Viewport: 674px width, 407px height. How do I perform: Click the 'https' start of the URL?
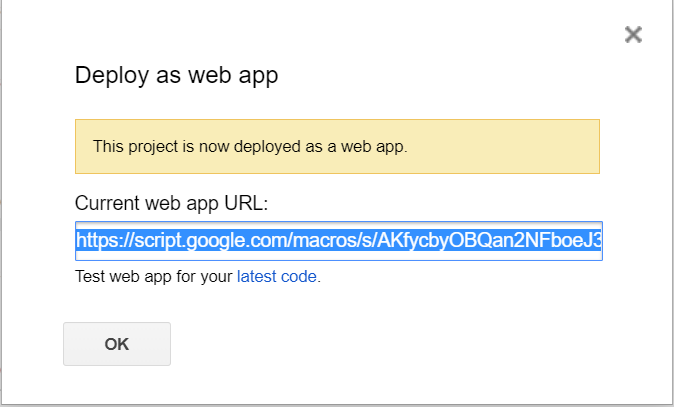coord(98,241)
